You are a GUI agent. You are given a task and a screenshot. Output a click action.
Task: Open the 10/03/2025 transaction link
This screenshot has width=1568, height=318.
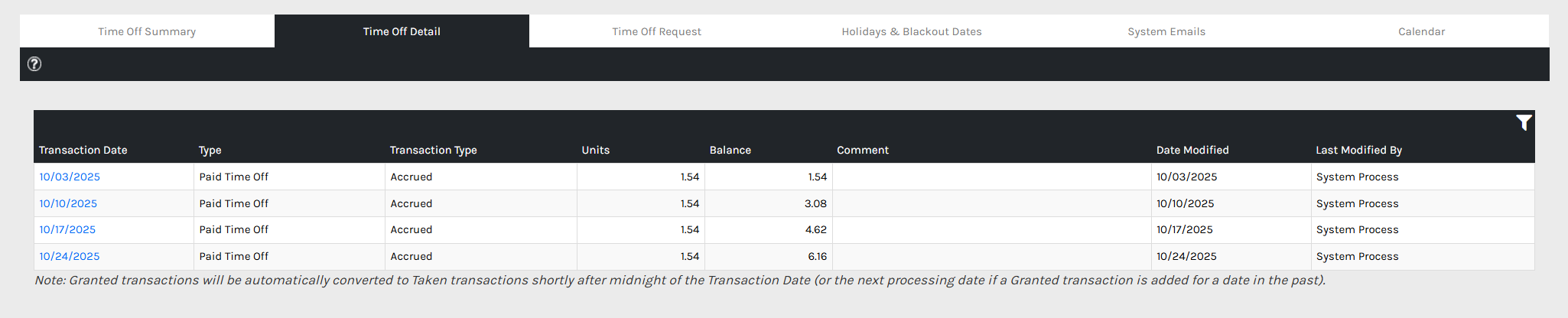(70, 177)
